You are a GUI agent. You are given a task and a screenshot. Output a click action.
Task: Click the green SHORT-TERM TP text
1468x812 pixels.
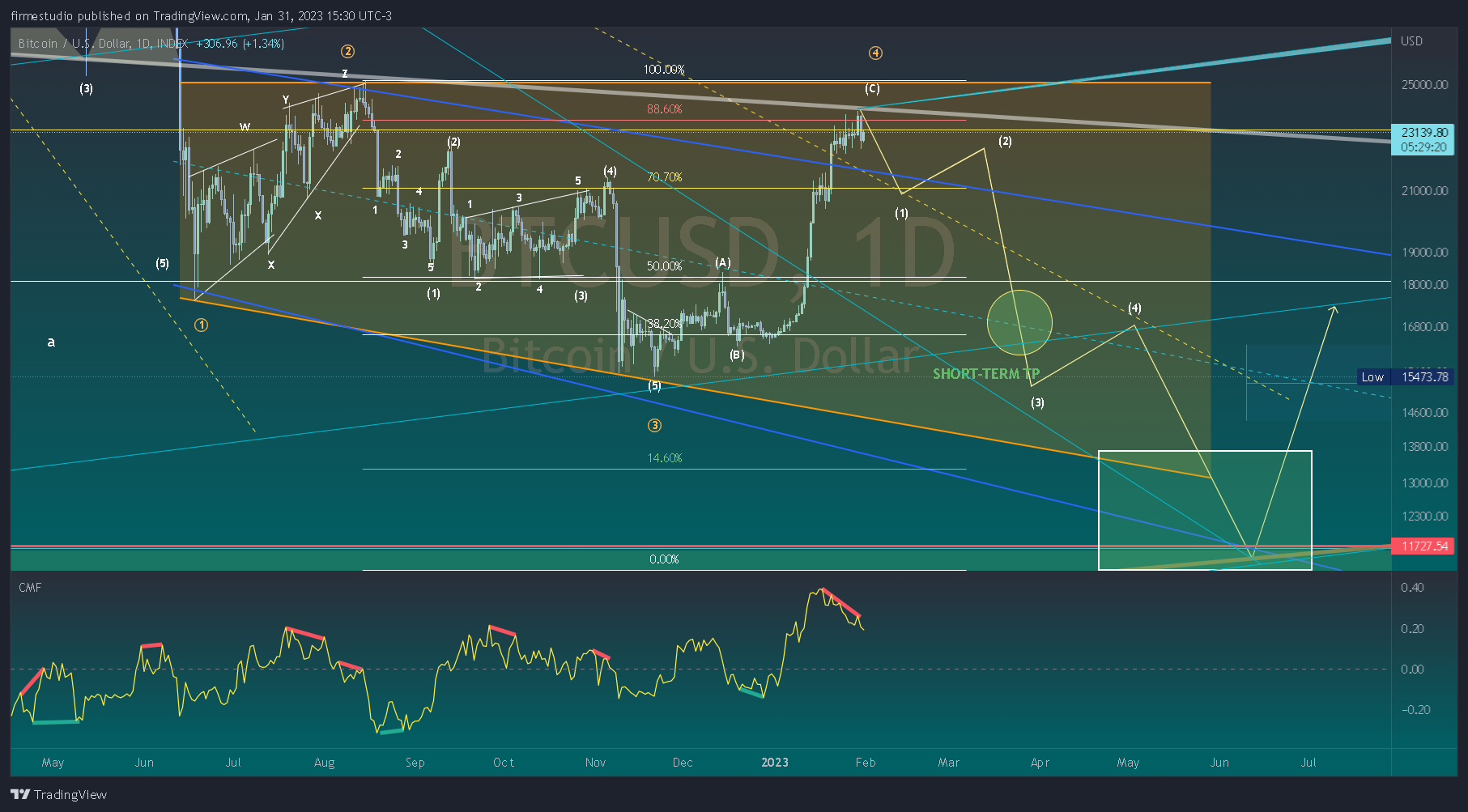985,374
